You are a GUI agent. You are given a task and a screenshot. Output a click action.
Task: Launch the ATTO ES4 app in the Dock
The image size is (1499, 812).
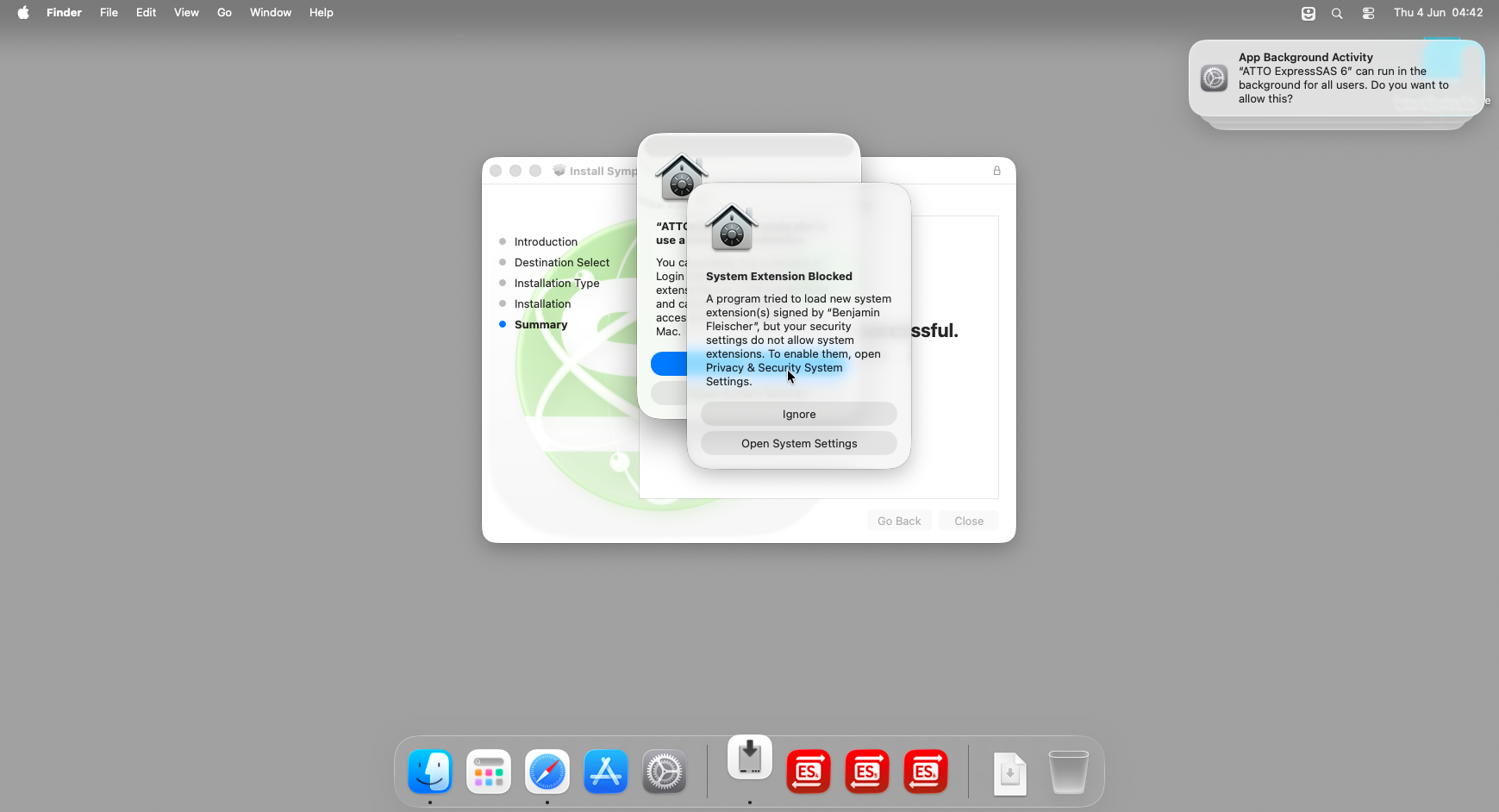pyautogui.click(x=809, y=771)
